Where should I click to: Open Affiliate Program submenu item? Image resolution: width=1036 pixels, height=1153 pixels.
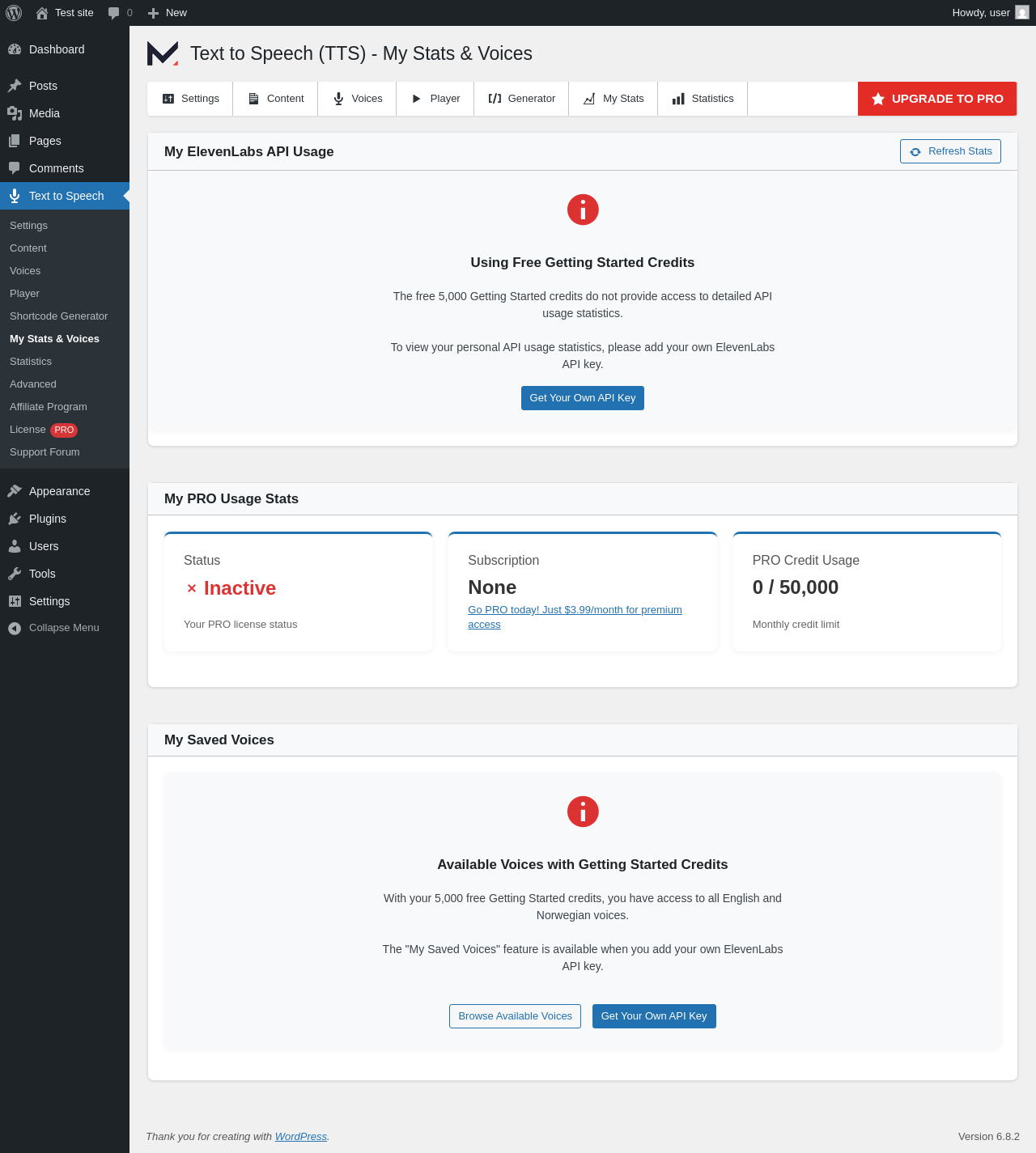click(x=65, y=407)
